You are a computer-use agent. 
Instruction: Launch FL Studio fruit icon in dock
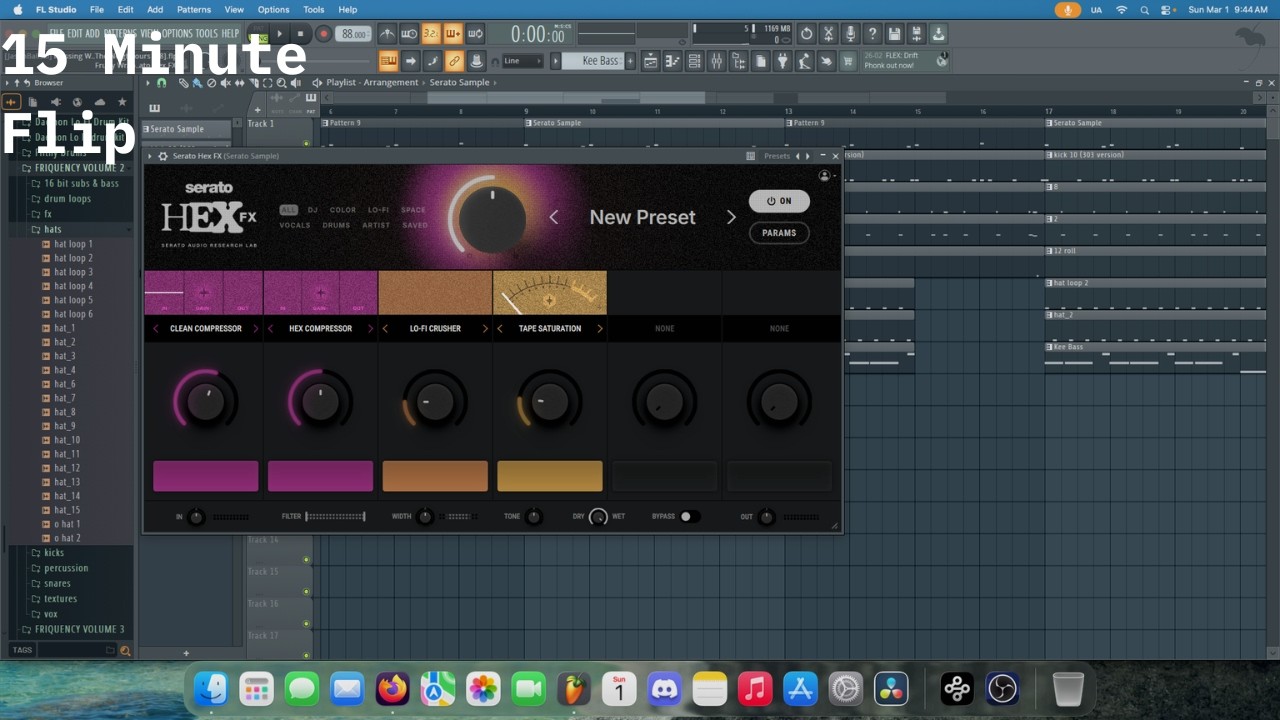(574, 688)
